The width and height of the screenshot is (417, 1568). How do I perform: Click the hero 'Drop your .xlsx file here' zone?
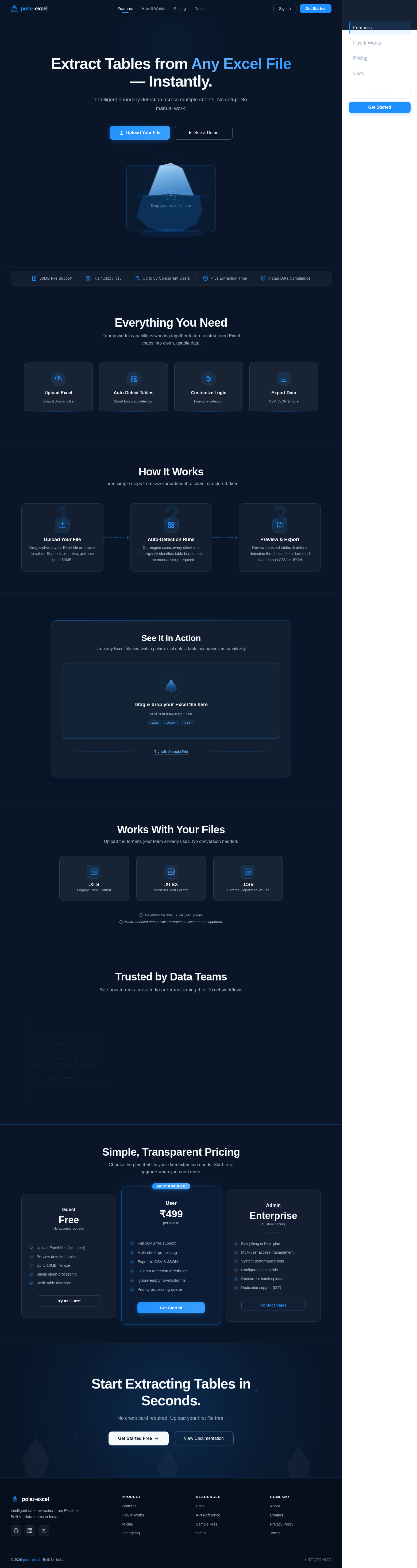click(171, 198)
